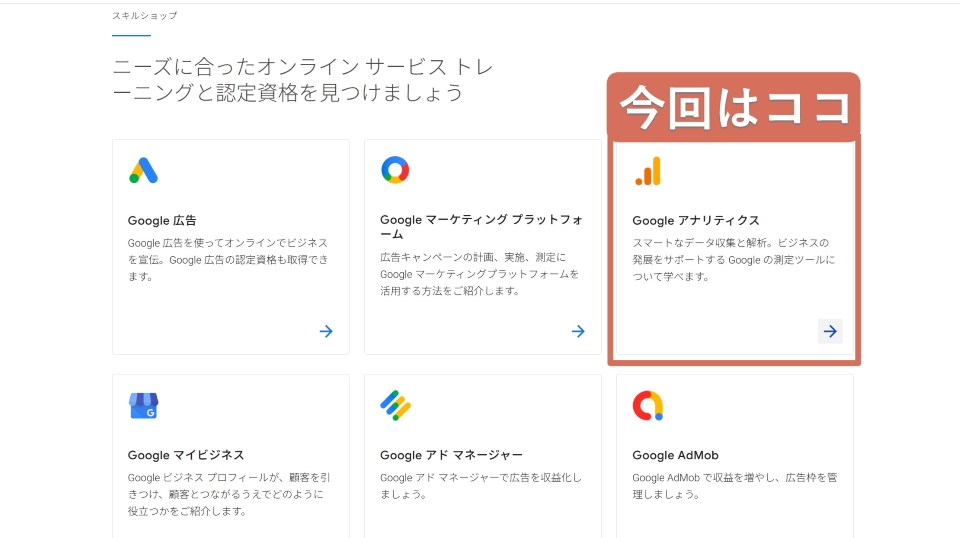Click the Google アナリティクス description text
Screen dimensions: 960x538
[x=733, y=259]
